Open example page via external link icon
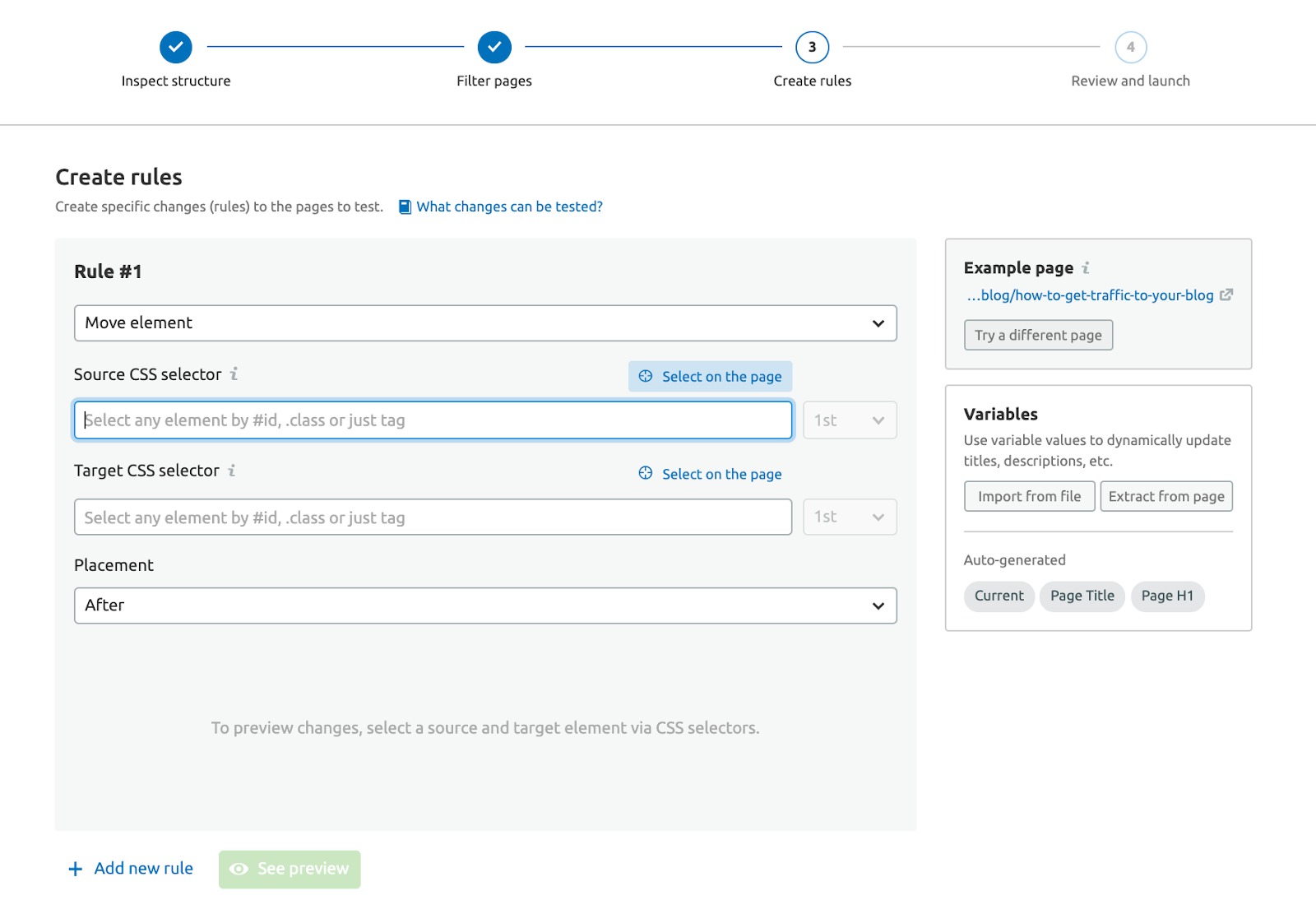 tap(1226, 295)
